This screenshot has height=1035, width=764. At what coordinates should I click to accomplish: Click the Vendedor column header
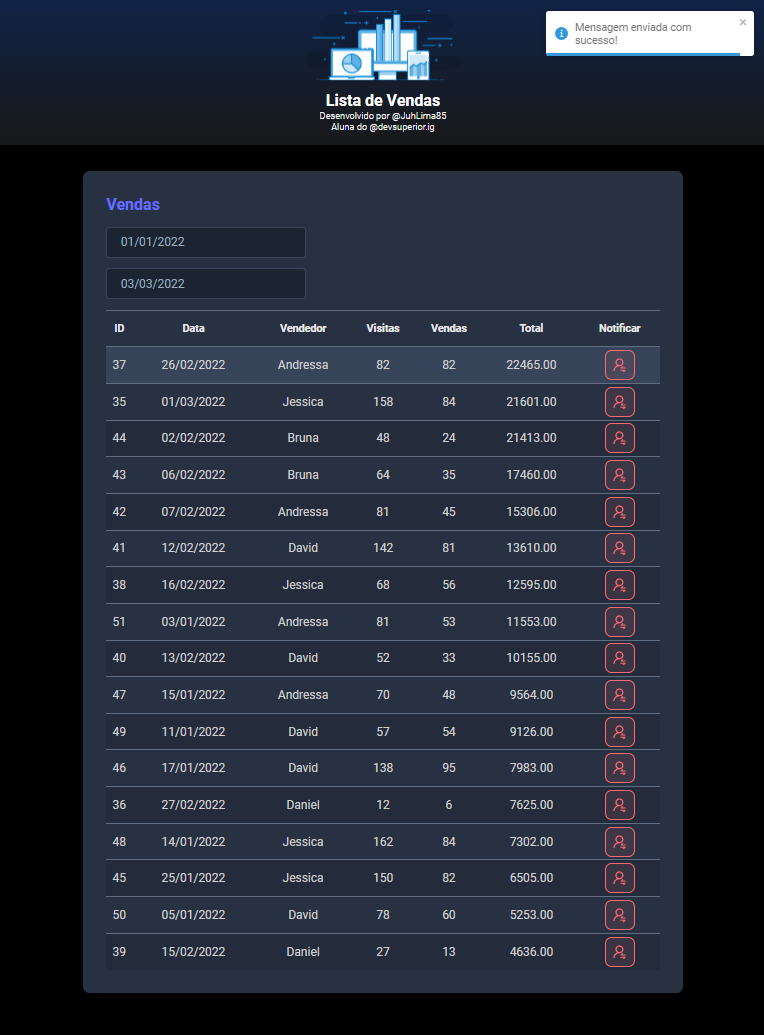(x=303, y=328)
